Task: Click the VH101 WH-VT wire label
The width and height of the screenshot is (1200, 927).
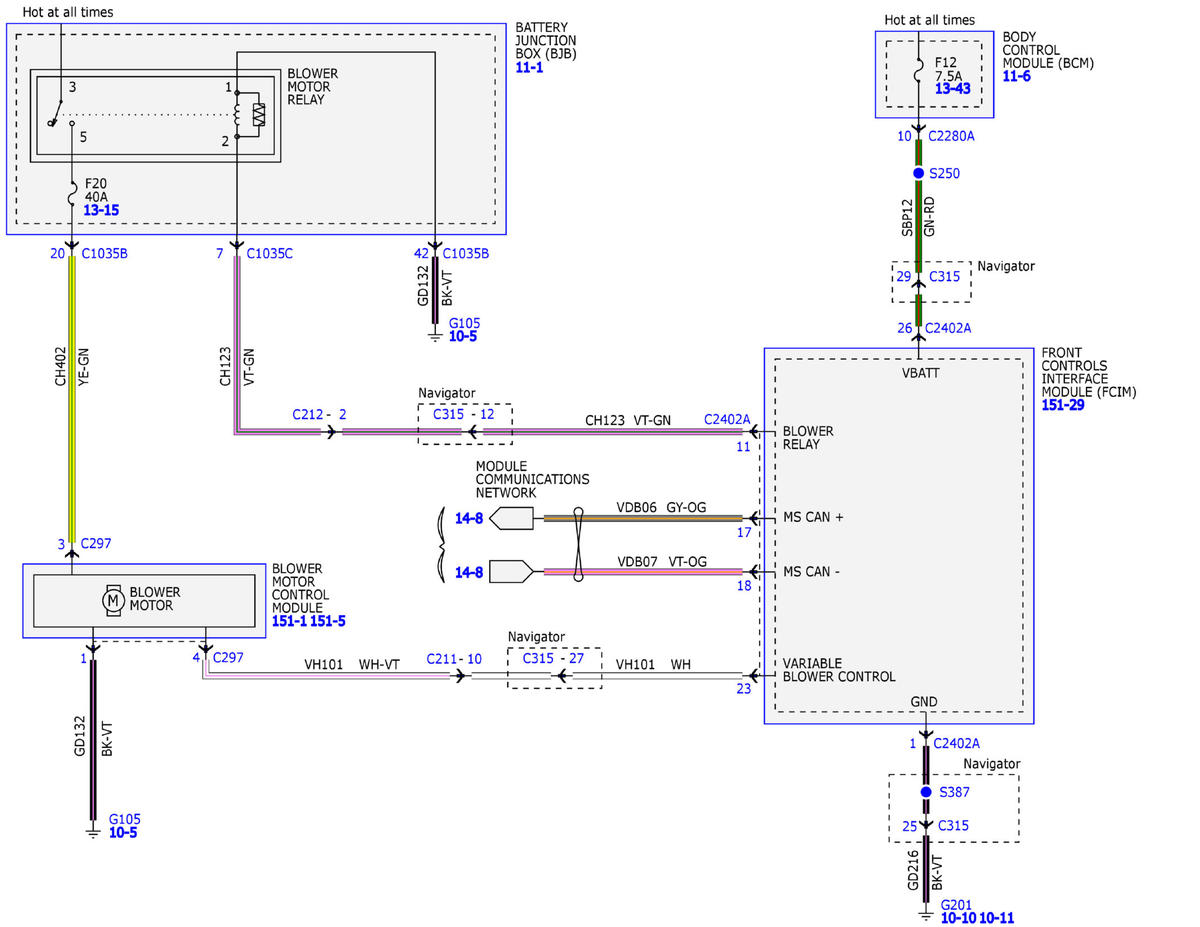Action: pos(352,664)
